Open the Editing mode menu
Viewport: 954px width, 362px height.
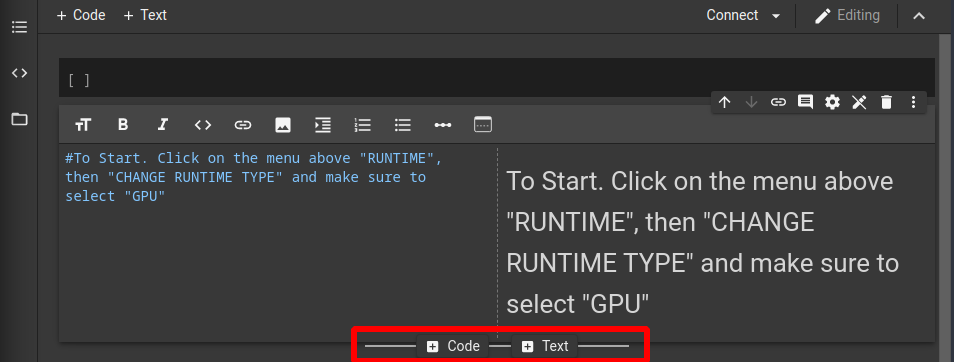pyautogui.click(x=847, y=15)
